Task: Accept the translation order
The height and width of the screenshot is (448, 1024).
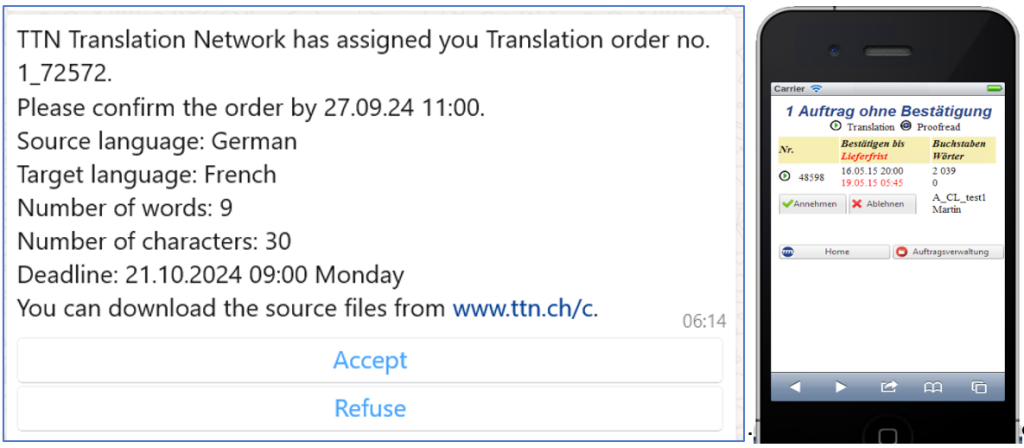Action: (369, 360)
